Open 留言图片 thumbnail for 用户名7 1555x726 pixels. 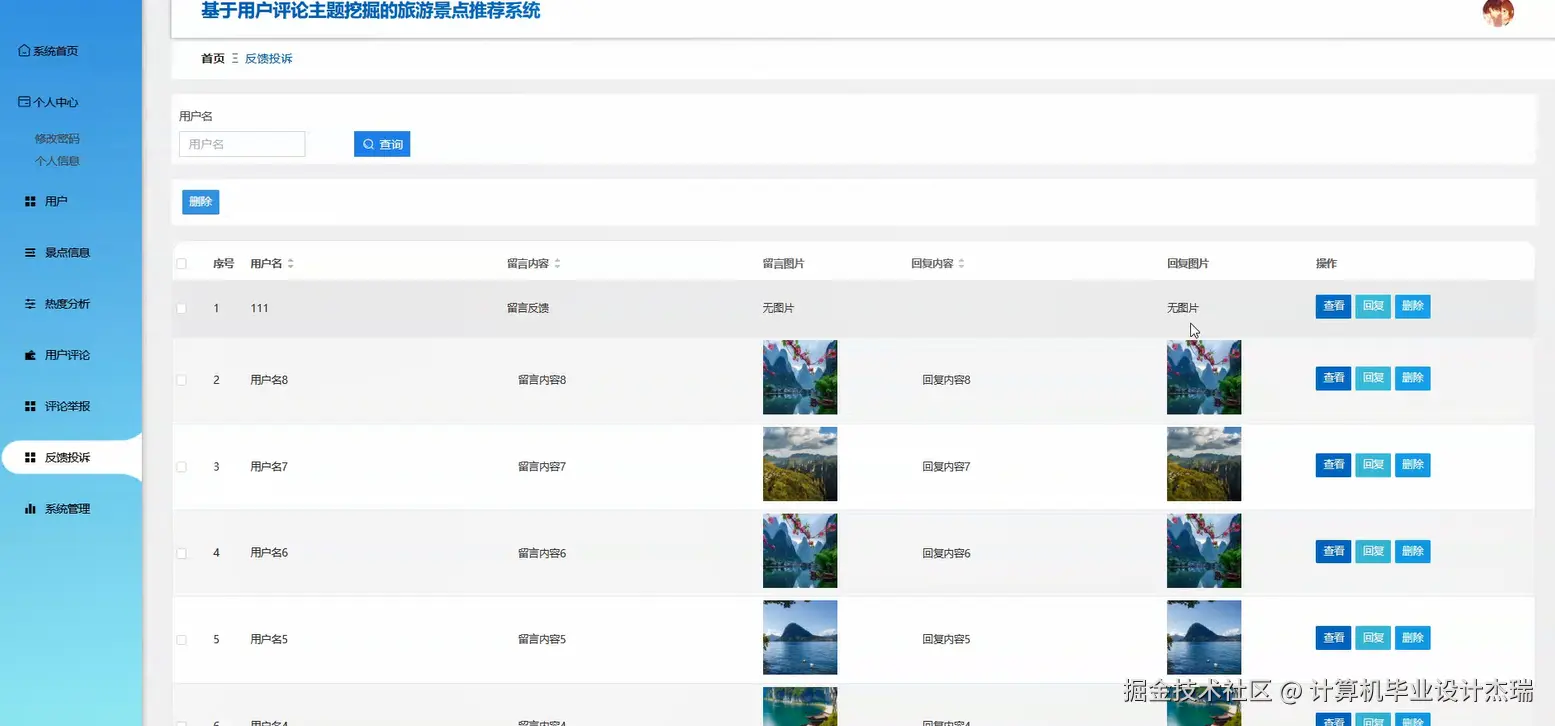[x=800, y=464]
